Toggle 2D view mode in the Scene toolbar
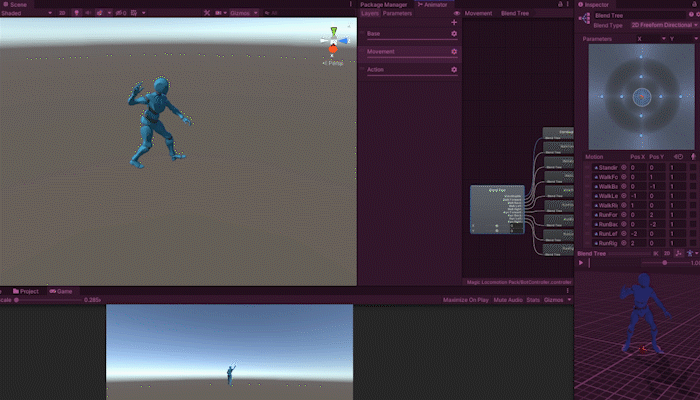700x400 pixels. coord(62,14)
